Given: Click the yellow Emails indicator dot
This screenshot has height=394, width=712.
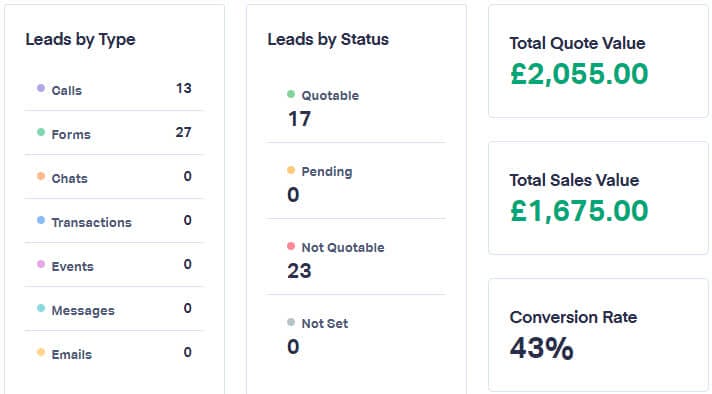Looking at the screenshot, I should point(41,352).
